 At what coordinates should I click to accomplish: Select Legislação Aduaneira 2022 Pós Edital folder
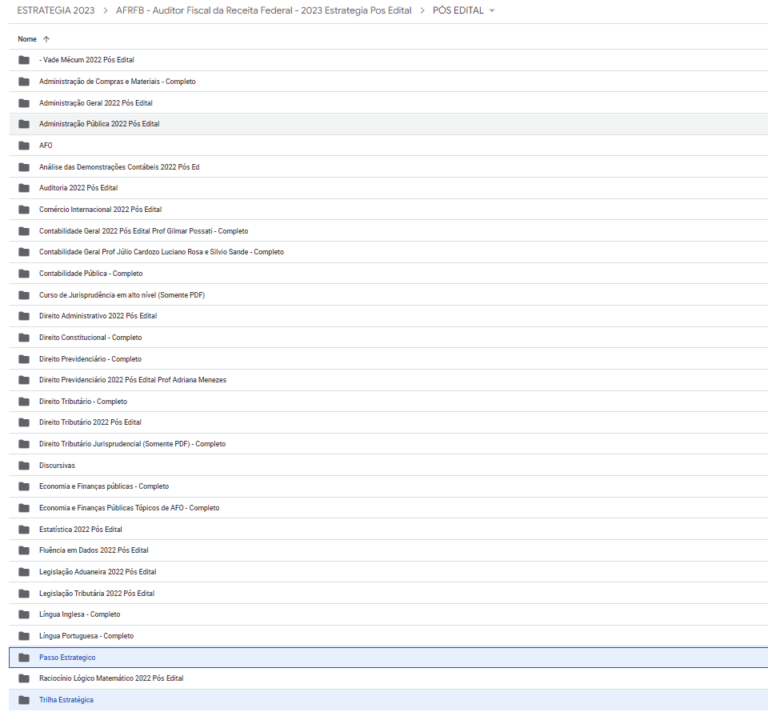tap(388, 572)
